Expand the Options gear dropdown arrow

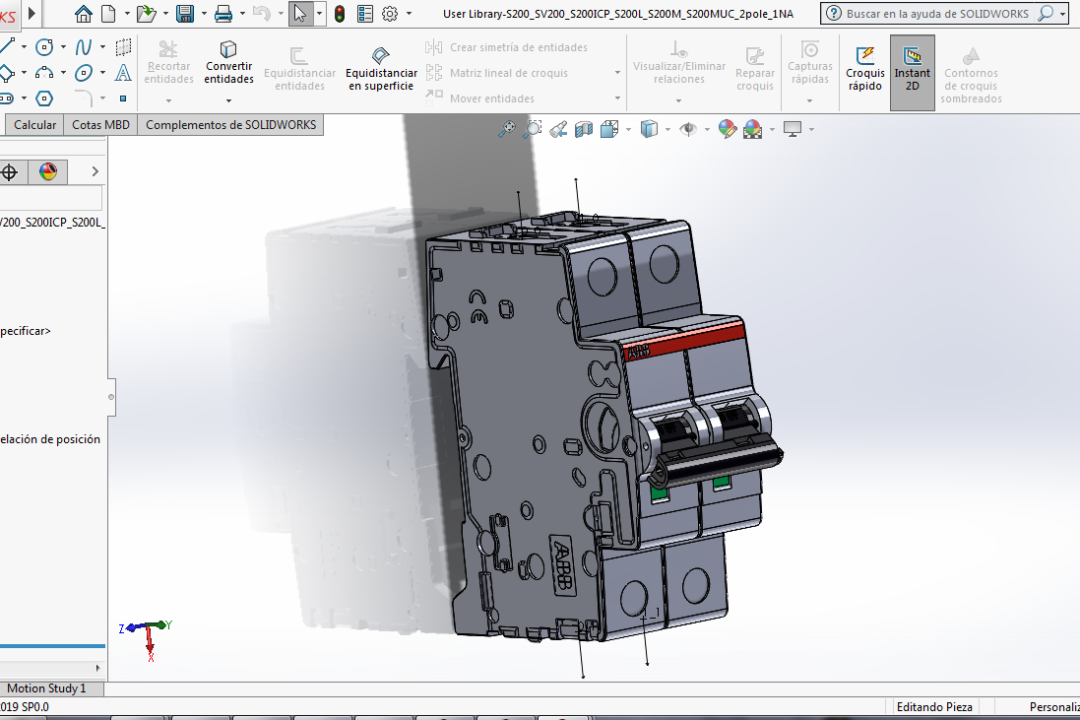(409, 13)
